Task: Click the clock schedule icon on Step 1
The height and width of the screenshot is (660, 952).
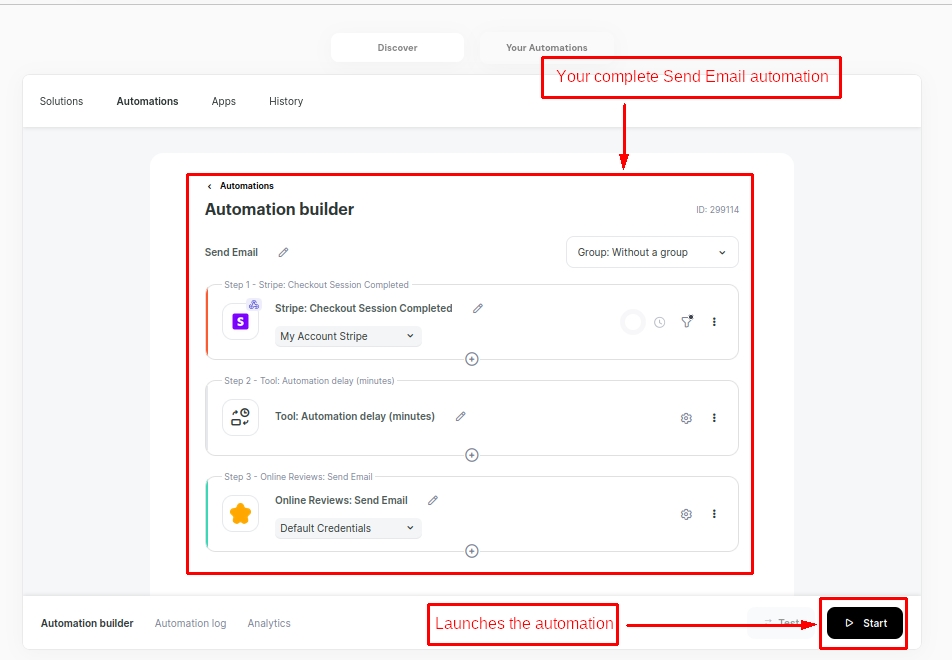Action: [660, 322]
